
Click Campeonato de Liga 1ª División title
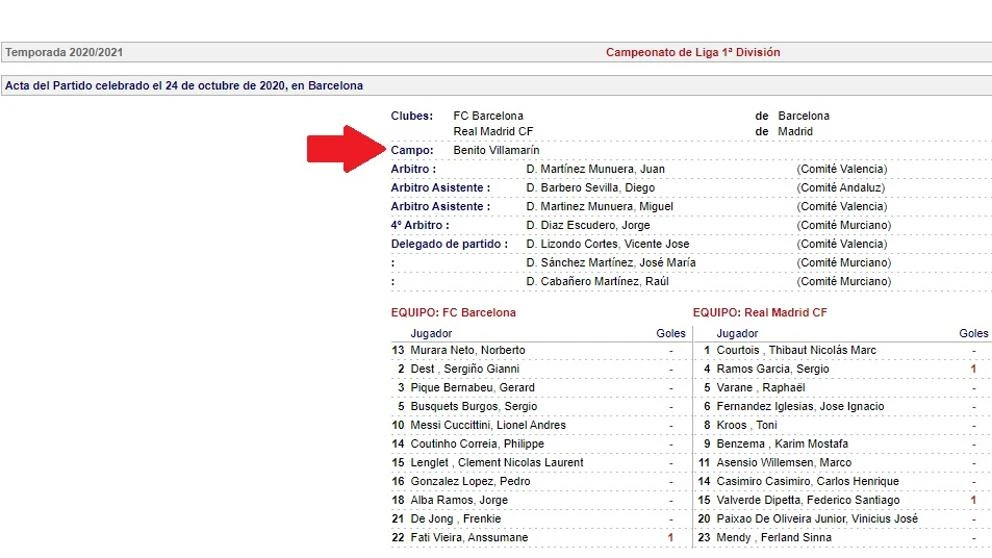[x=693, y=53]
